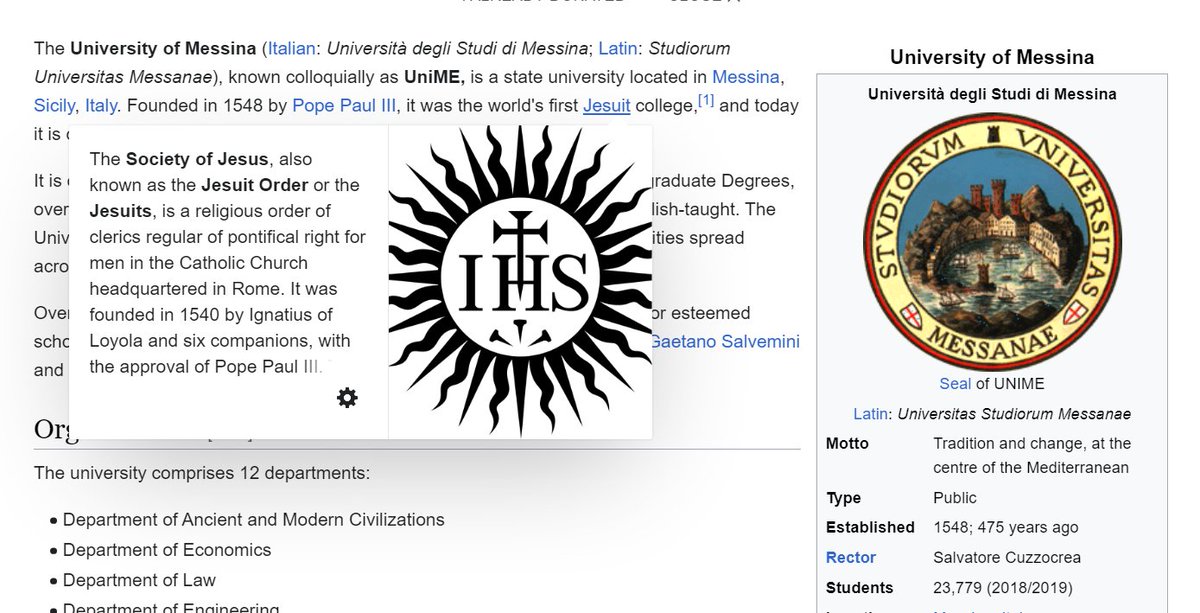Open the Jesuit link
1200x613 pixels.
coord(607,105)
